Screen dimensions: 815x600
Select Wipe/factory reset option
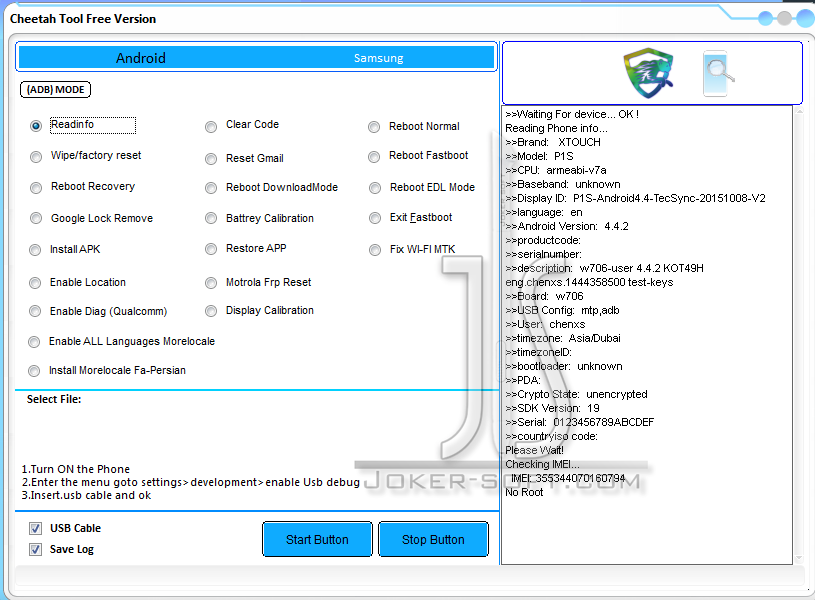(36, 156)
